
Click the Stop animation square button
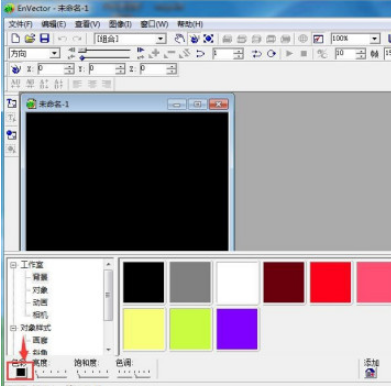[x=303, y=53]
